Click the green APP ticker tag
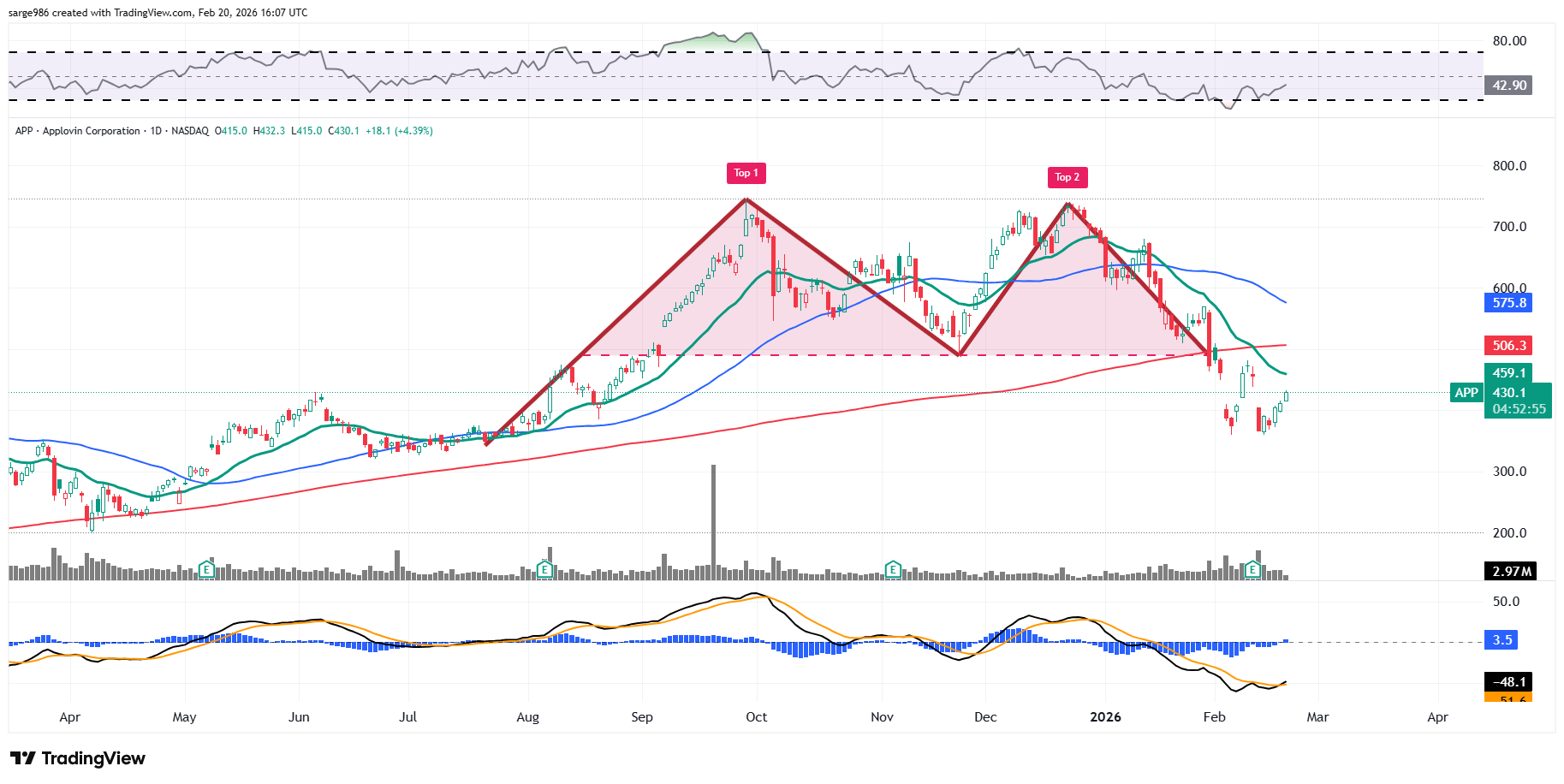Screen dimensions: 1564x784 [x=1466, y=393]
